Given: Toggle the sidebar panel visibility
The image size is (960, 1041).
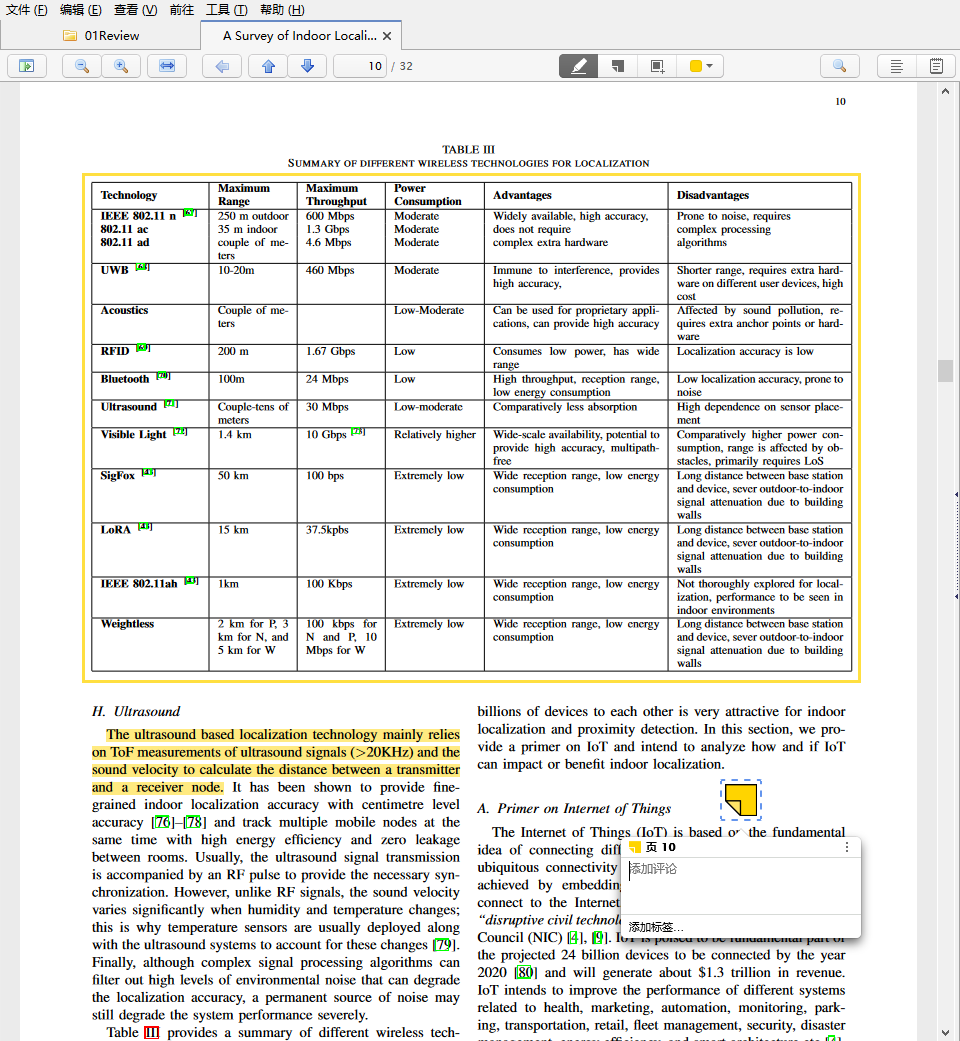Looking at the screenshot, I should coord(26,66).
